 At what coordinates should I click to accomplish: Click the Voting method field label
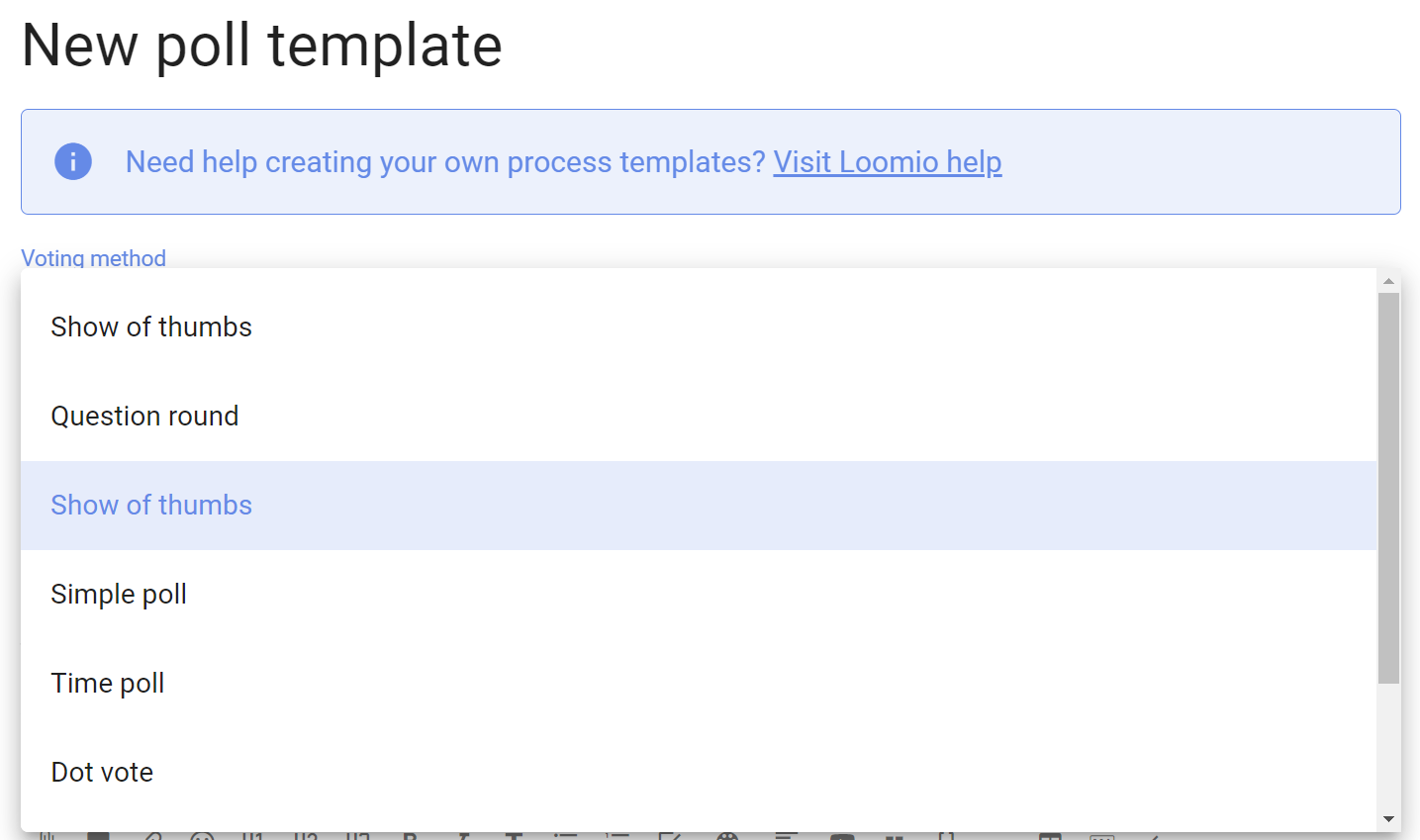(93, 257)
